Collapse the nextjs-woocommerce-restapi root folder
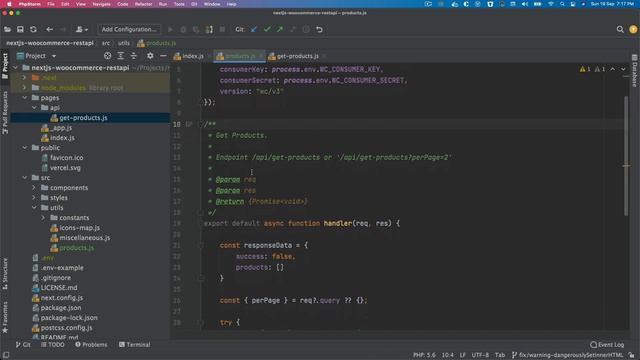Viewport: 640px width, 360px height. pos(16,68)
